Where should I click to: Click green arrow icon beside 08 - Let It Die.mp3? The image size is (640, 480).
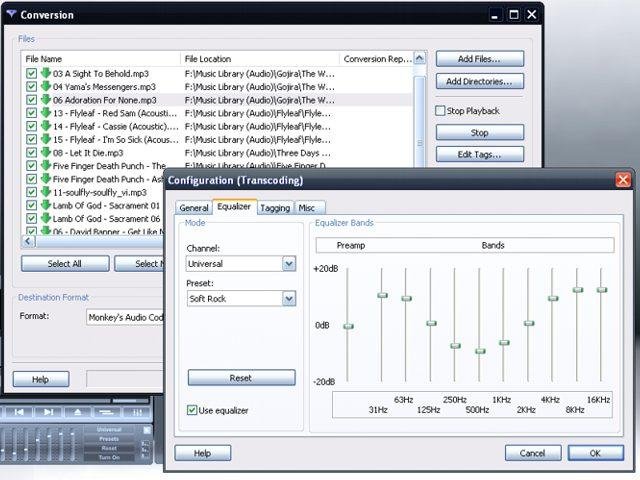point(45,153)
